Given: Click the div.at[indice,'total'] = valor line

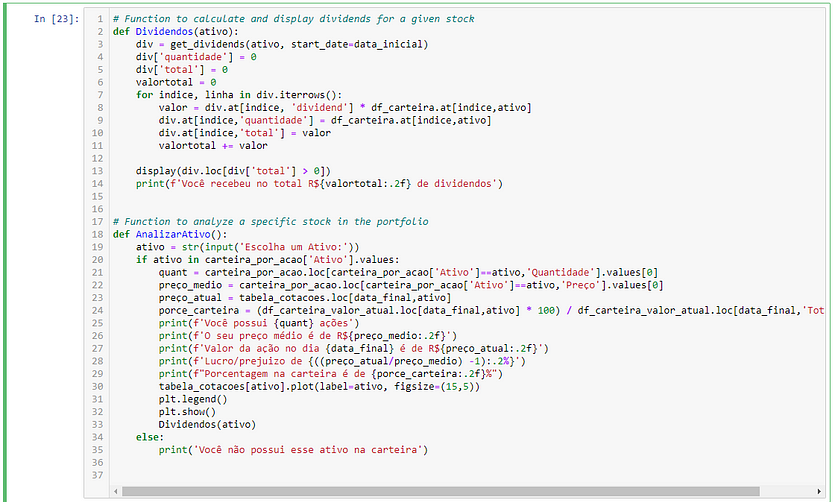Looking at the screenshot, I should [244, 133].
